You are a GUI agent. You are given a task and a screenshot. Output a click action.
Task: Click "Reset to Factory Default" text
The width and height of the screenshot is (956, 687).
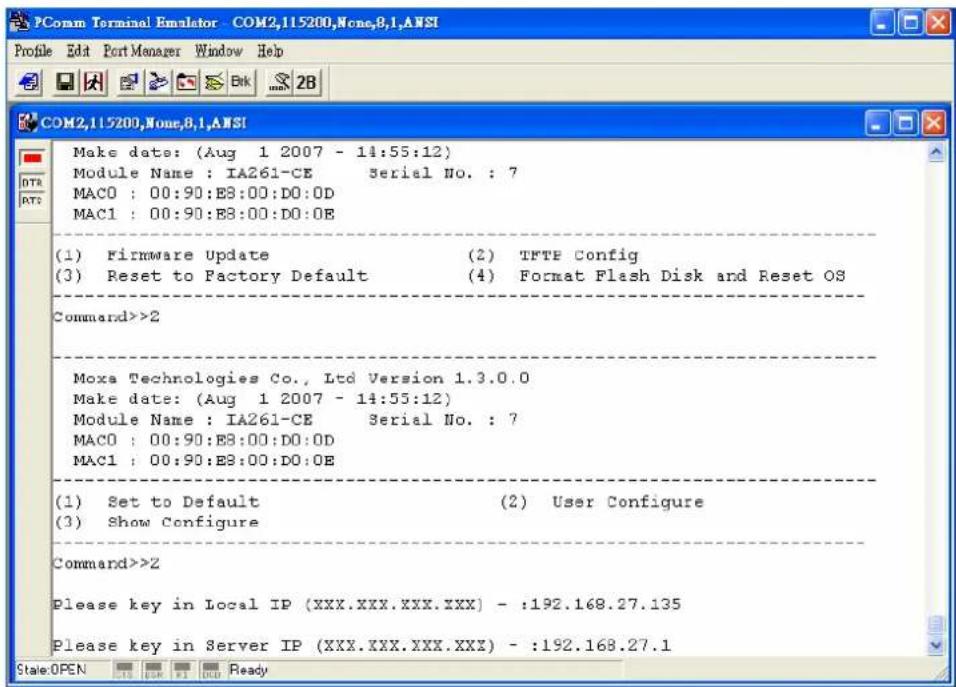[x=237, y=276]
